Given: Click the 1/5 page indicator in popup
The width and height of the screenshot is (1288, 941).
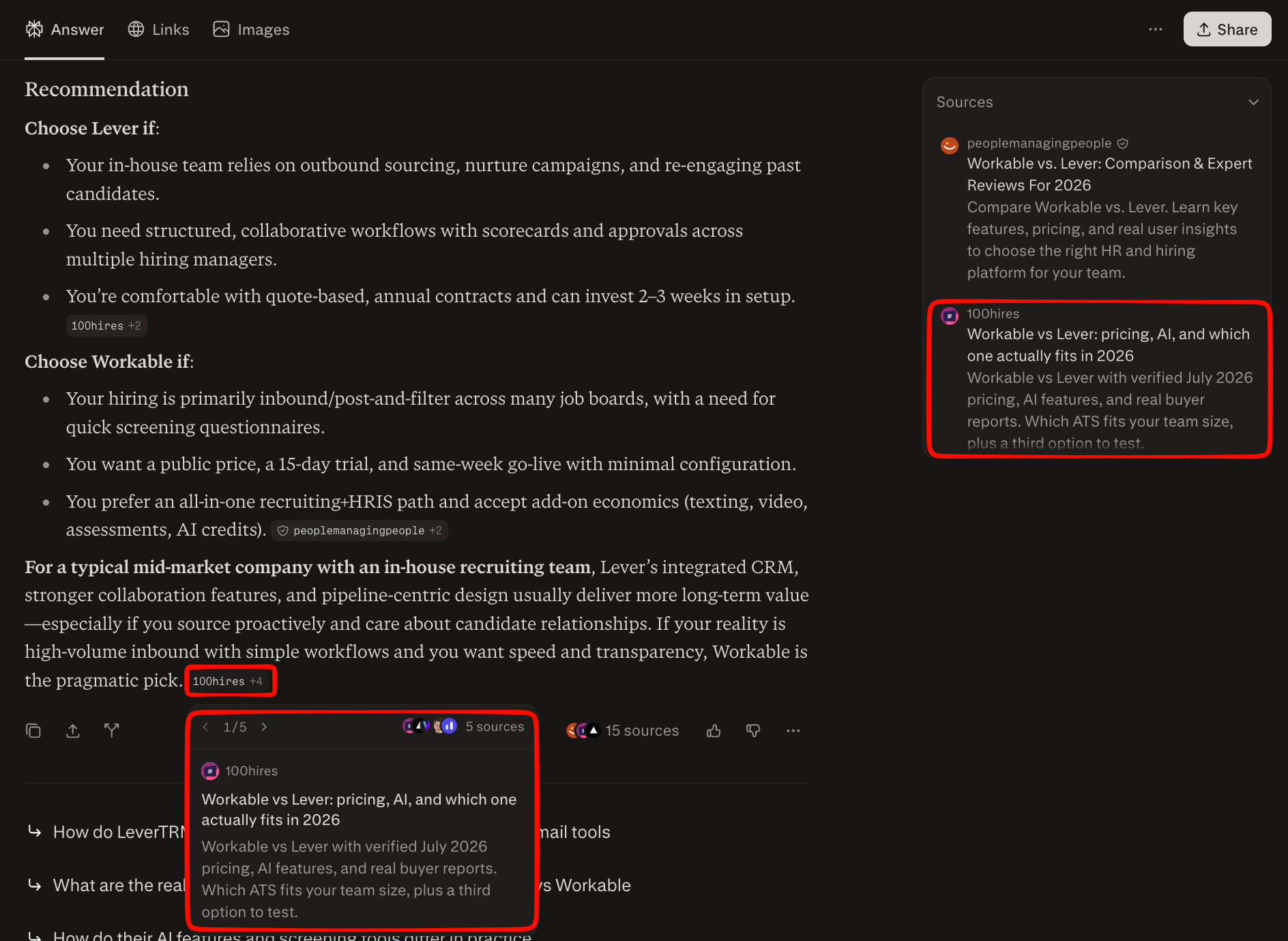Looking at the screenshot, I should click(x=235, y=727).
